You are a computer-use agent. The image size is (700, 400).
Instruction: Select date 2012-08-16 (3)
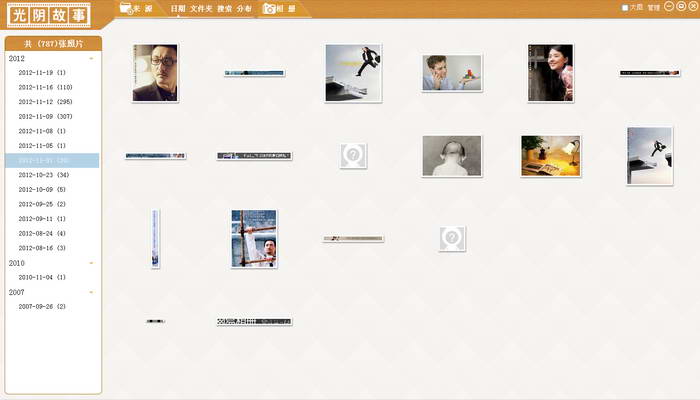(x=42, y=248)
